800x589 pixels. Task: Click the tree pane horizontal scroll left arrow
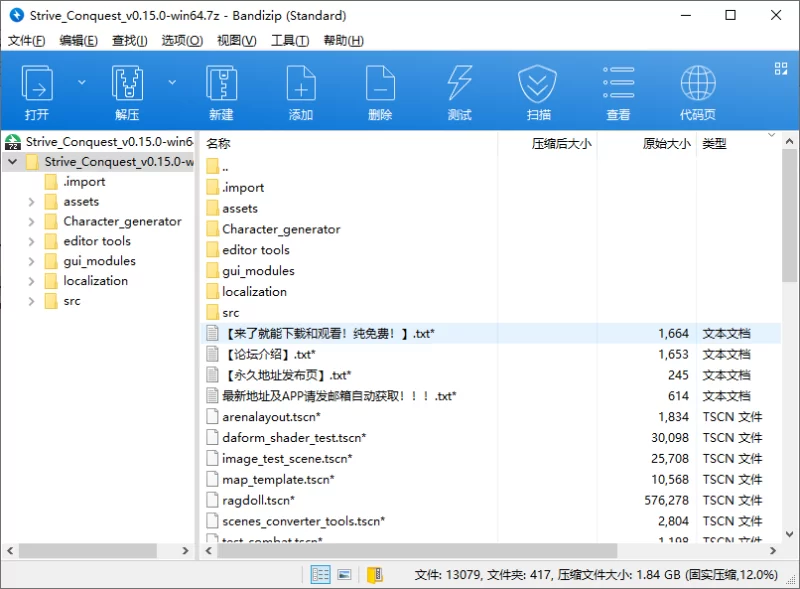[x=10, y=551]
